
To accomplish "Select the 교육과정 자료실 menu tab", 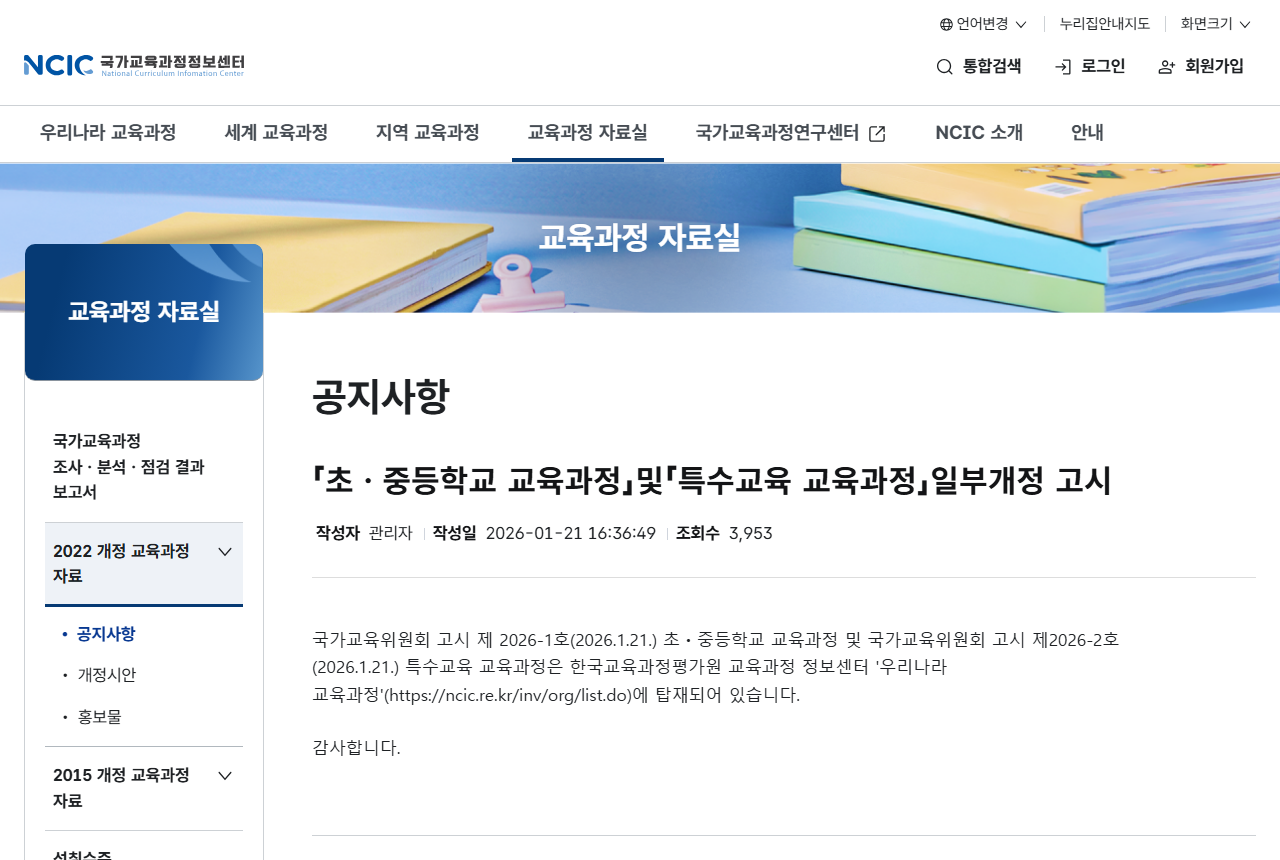I will tap(588, 133).
